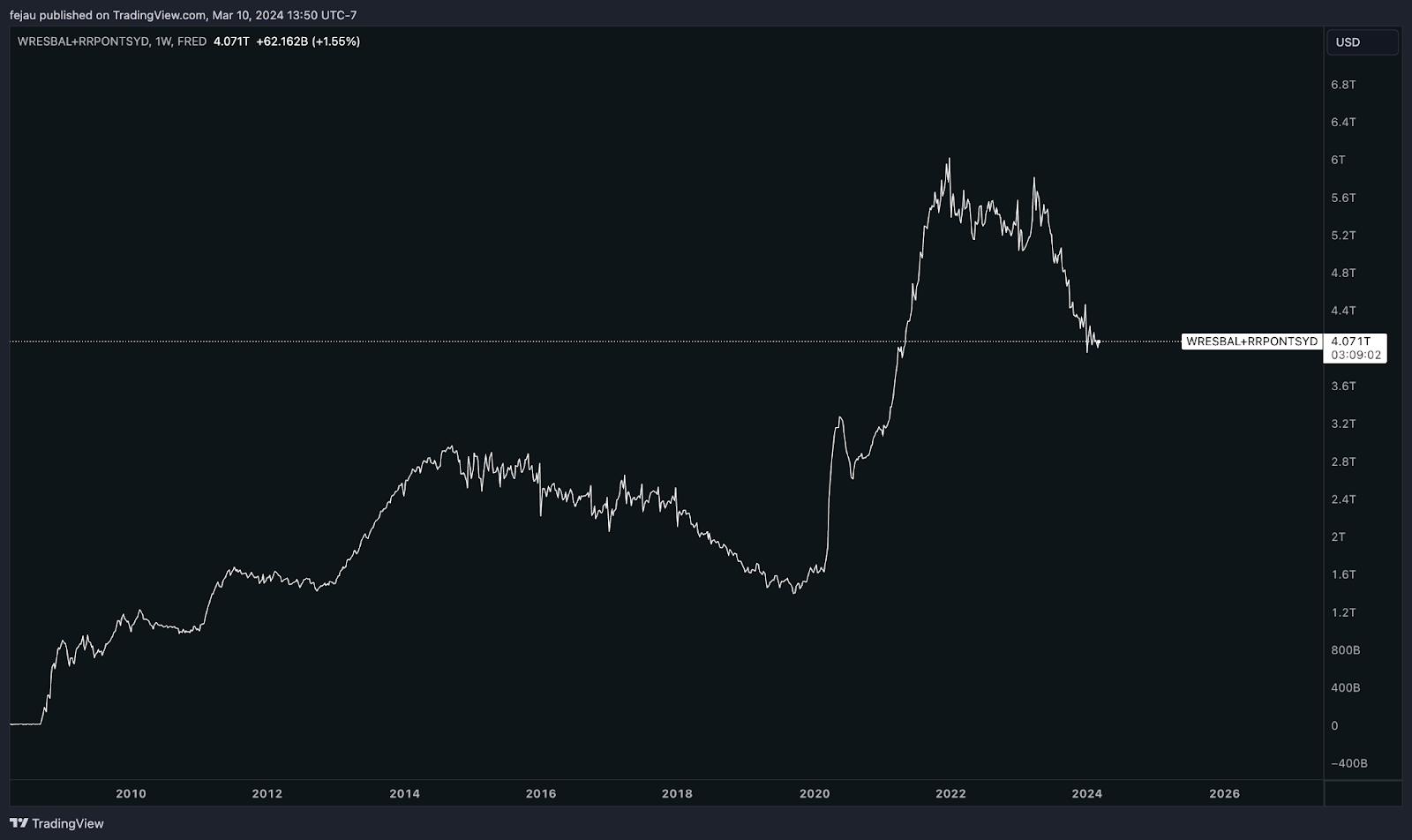Click the FRED source label in the legend
This screenshot has height=840, width=1412.
(192, 41)
